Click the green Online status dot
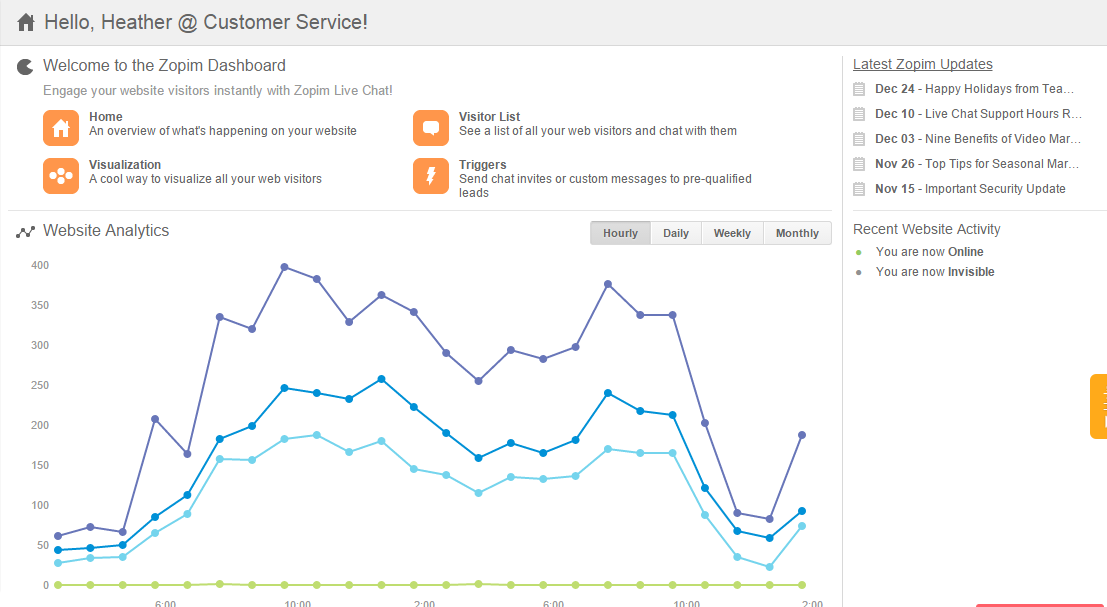 pos(858,252)
